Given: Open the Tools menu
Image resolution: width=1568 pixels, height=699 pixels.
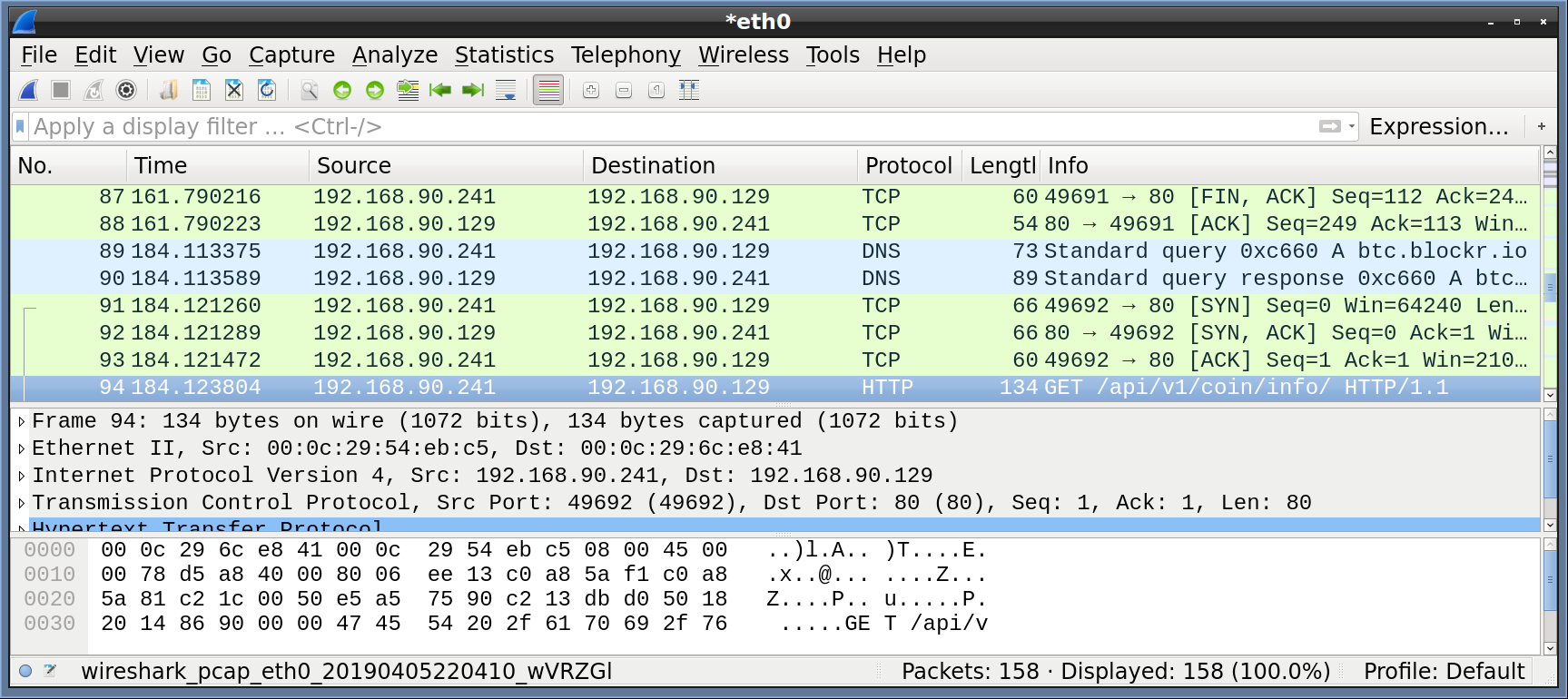Looking at the screenshot, I should pyautogui.click(x=833, y=55).
